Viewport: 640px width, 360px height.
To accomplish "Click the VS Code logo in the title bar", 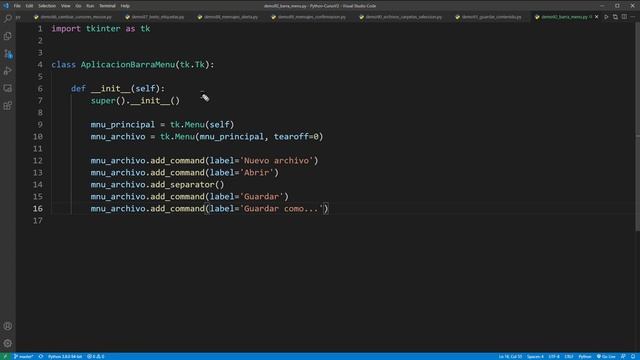I will [x=6, y=6].
